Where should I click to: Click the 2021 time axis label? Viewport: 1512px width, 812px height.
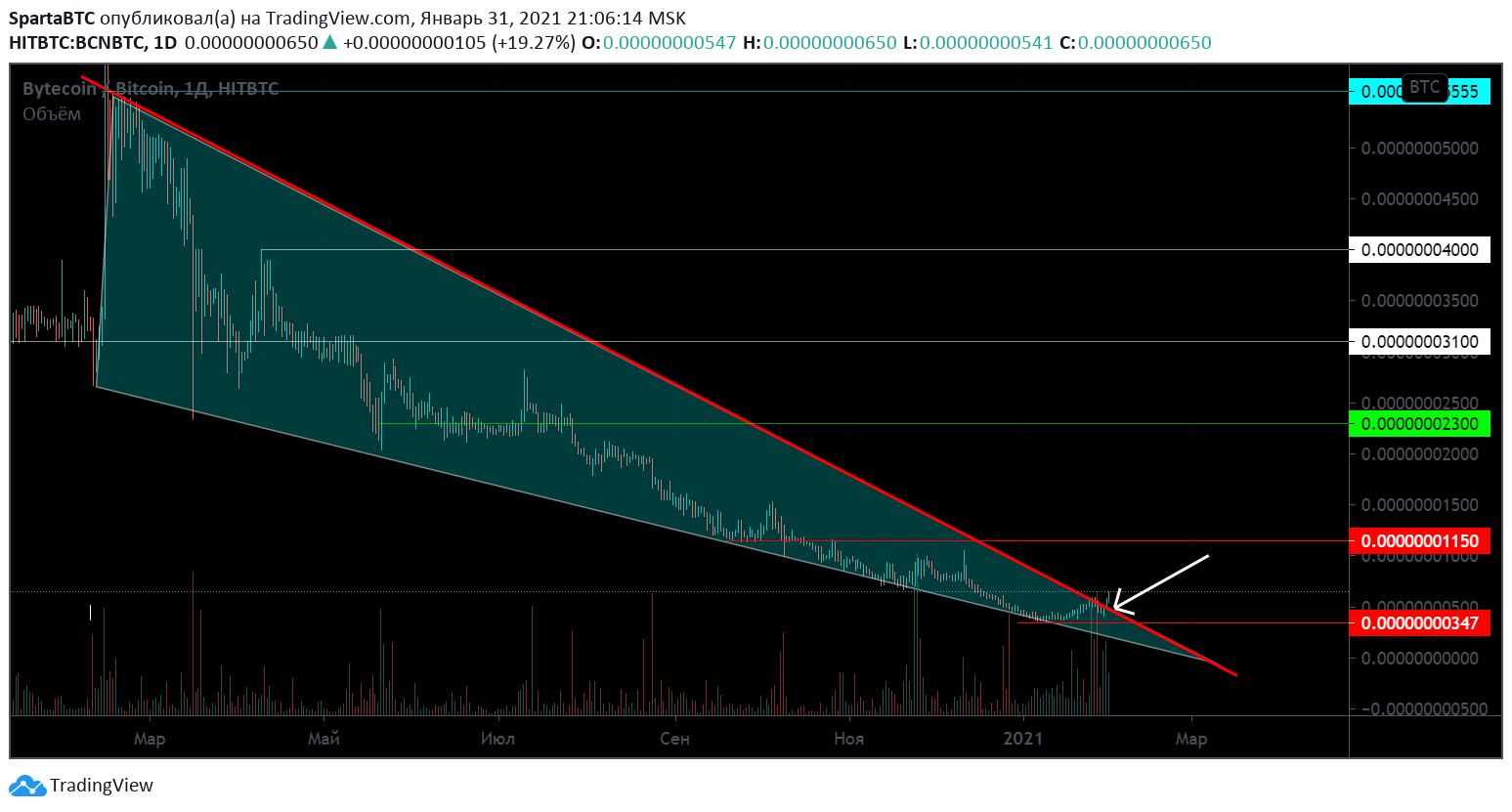1023,739
